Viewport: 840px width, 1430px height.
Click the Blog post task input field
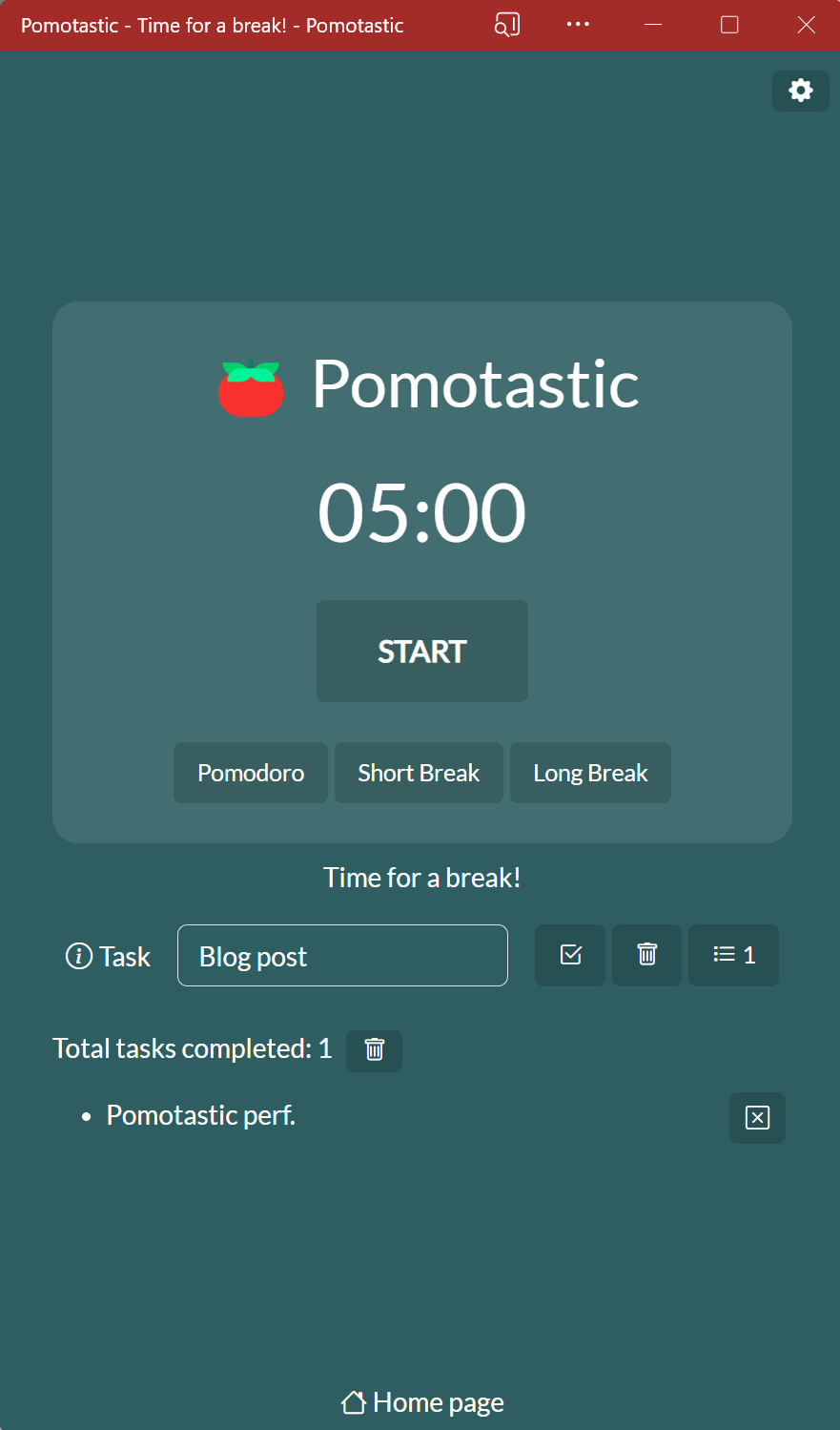pos(341,955)
